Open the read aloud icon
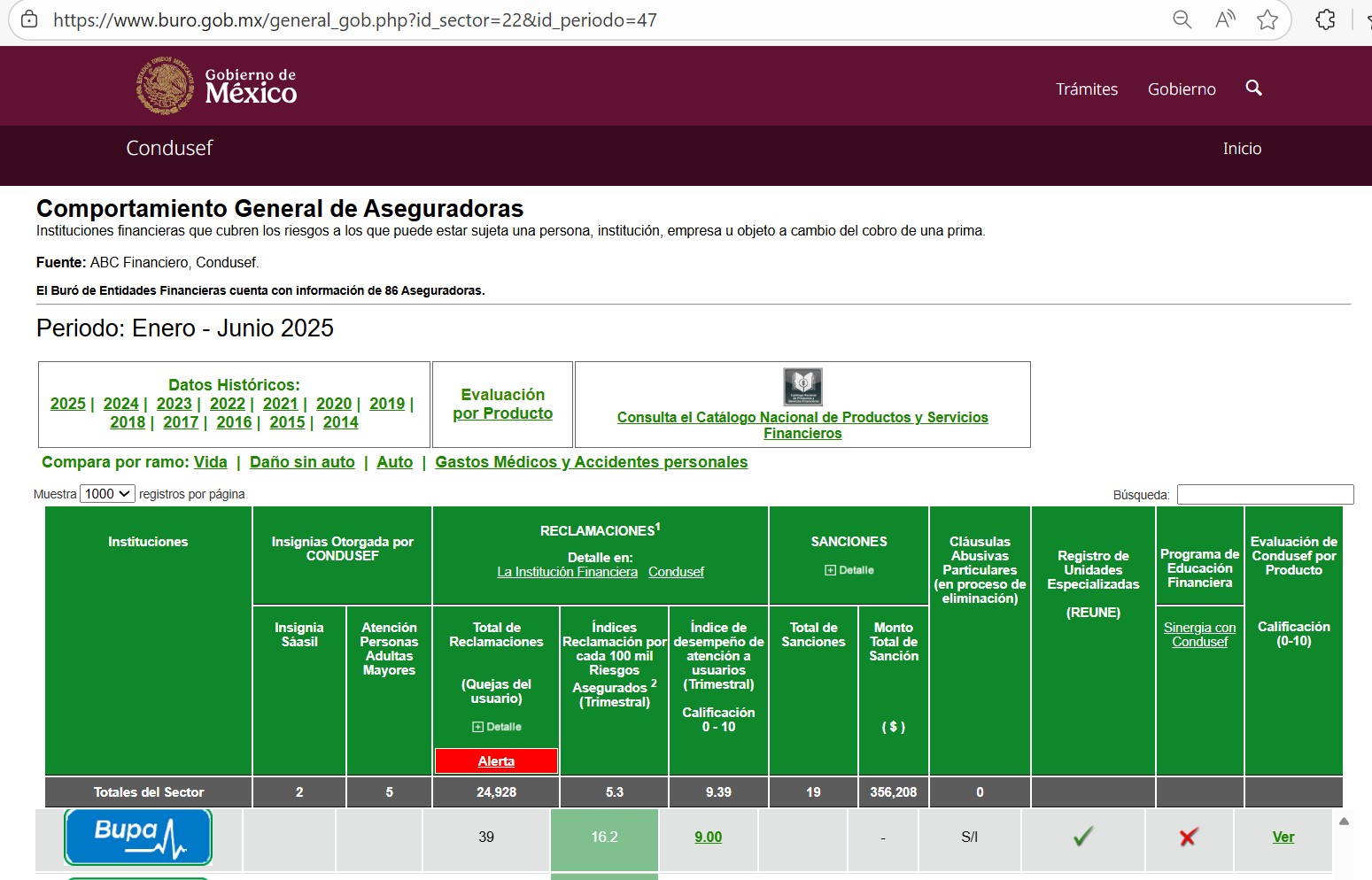 click(1225, 19)
